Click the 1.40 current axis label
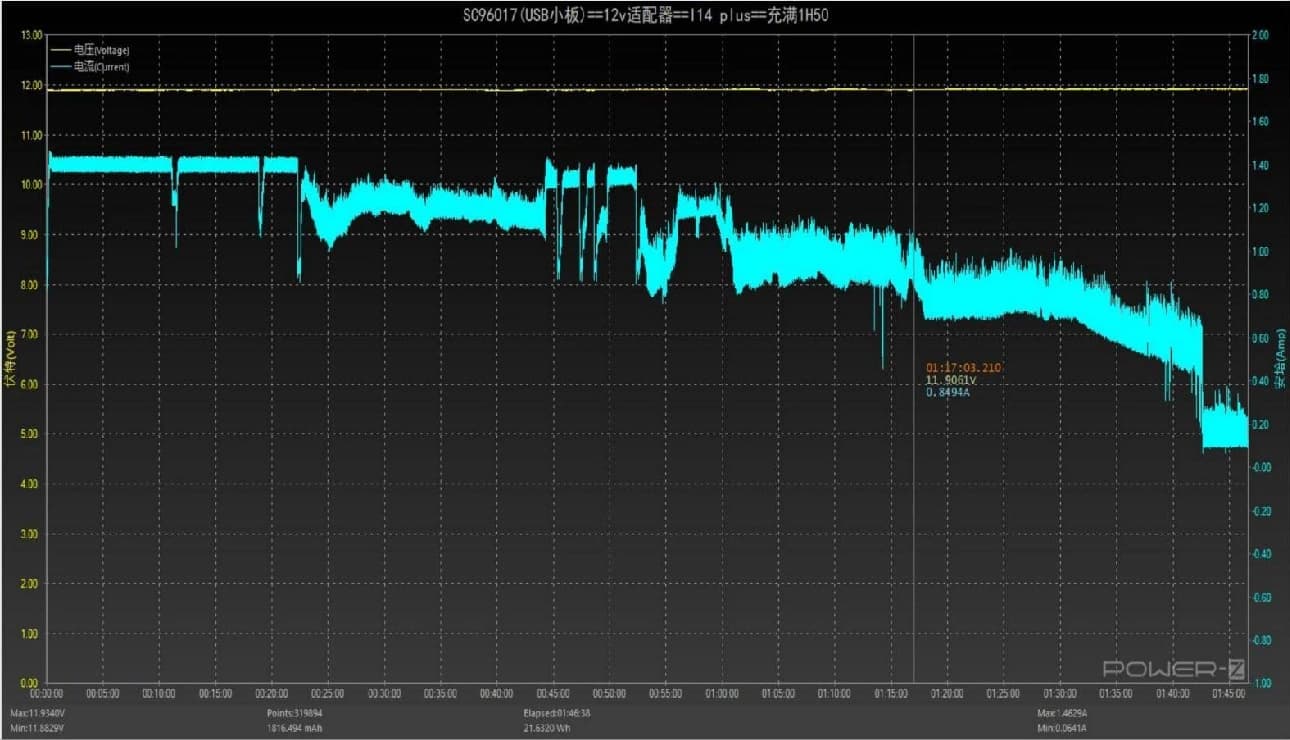The image size is (1290, 740). click(x=1260, y=165)
